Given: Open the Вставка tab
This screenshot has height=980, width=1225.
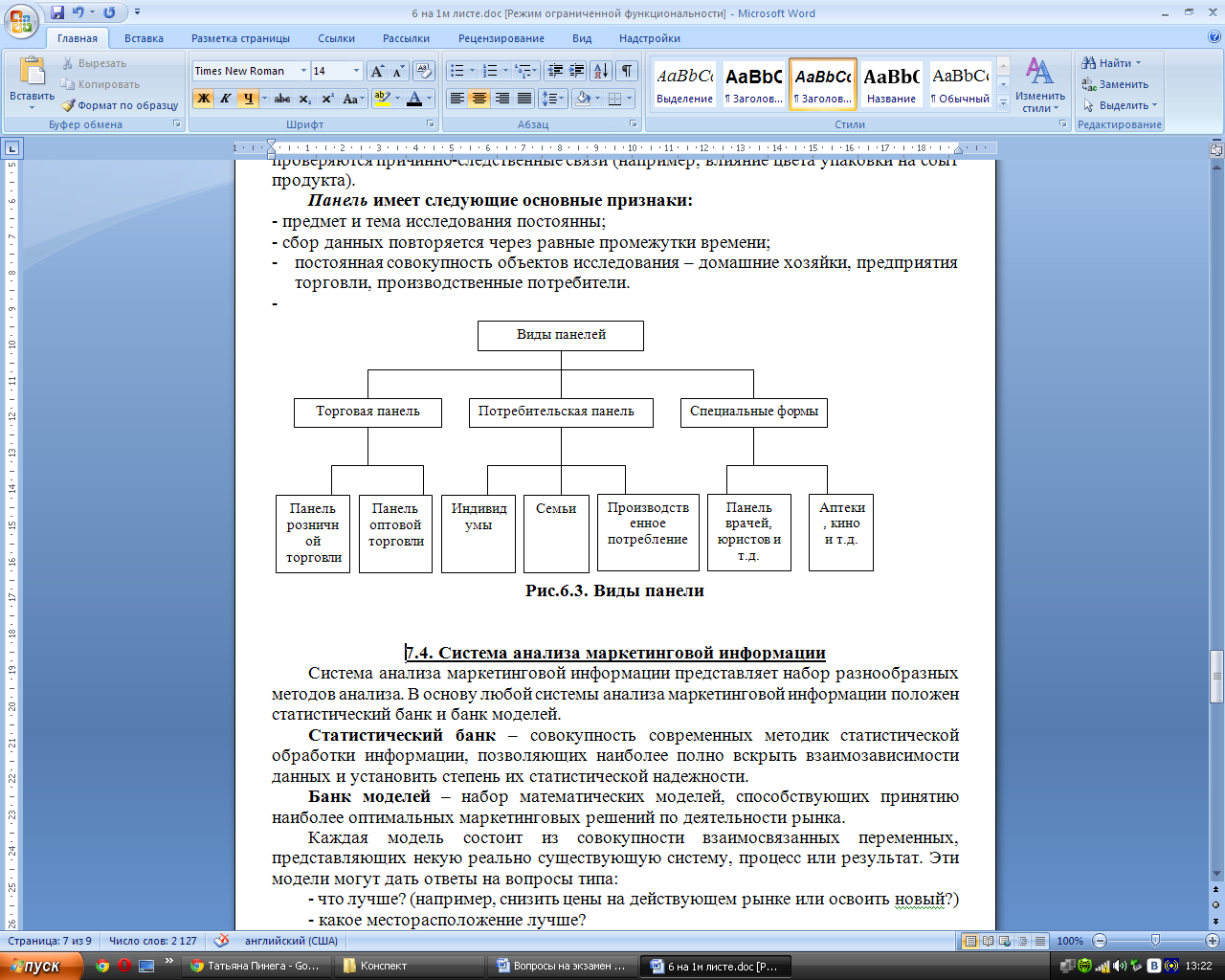Looking at the screenshot, I should [x=144, y=38].
